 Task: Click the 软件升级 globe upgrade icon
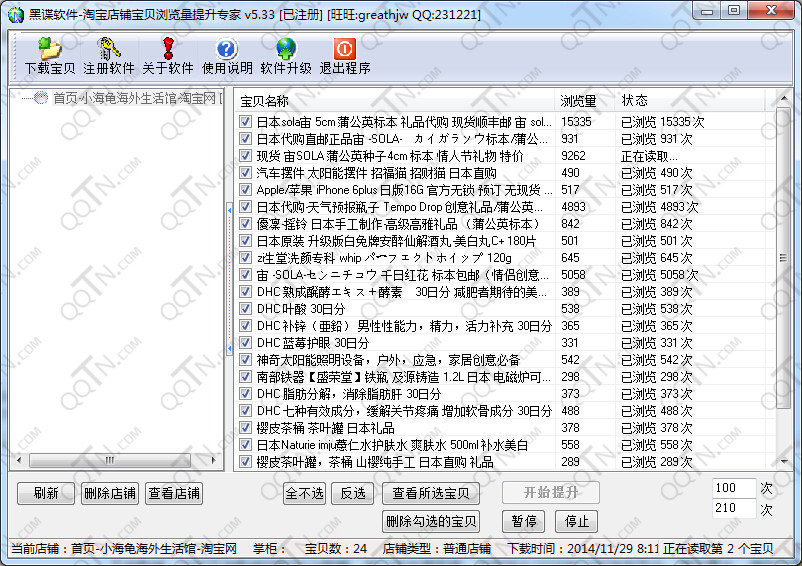[x=286, y=48]
